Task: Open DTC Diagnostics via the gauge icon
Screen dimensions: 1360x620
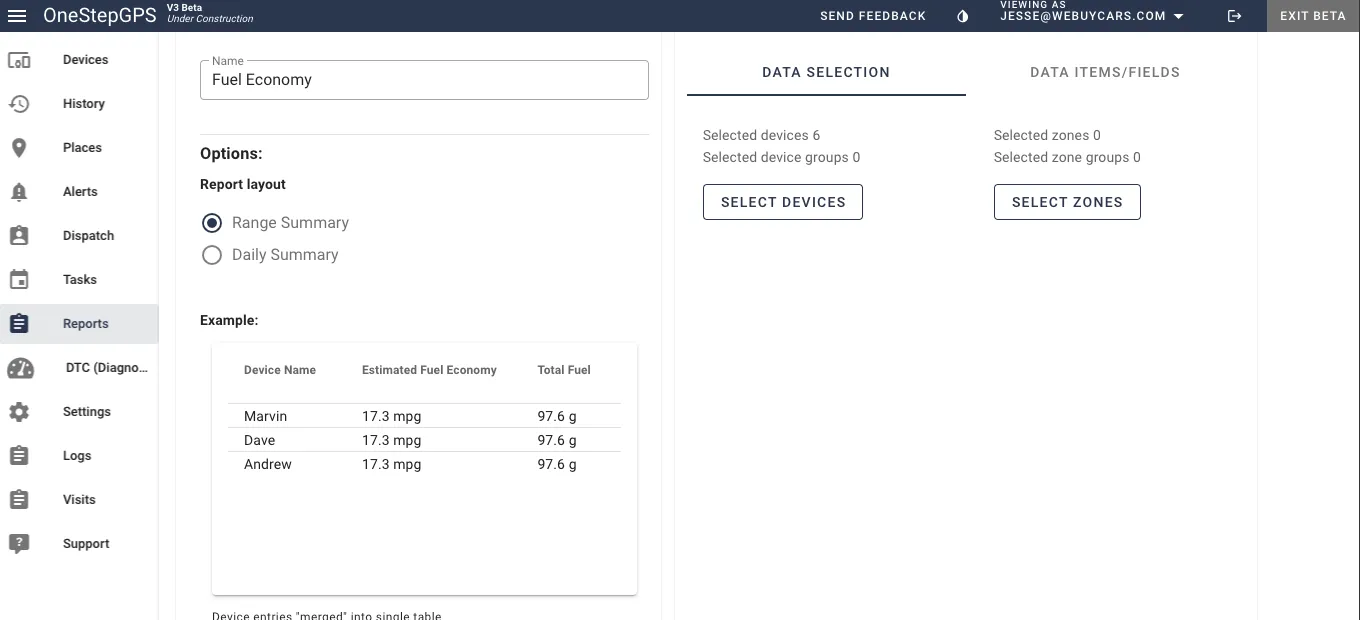Action: point(20,368)
